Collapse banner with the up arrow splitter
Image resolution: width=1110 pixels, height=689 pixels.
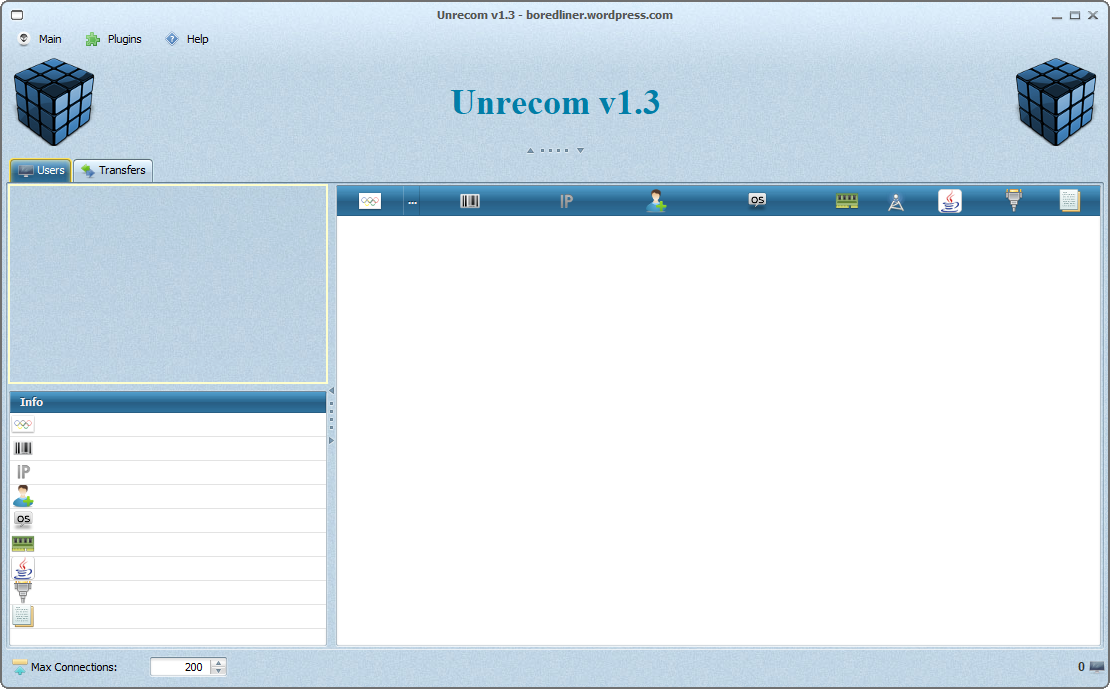pyautogui.click(x=531, y=151)
